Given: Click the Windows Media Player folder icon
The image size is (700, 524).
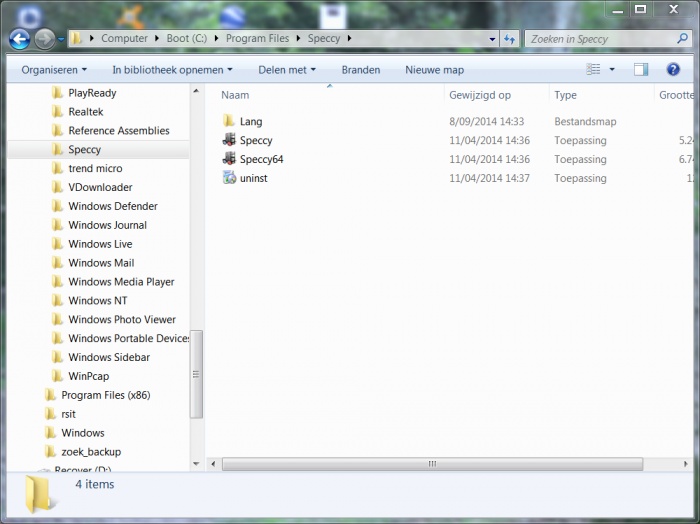Looking at the screenshot, I should [57, 282].
